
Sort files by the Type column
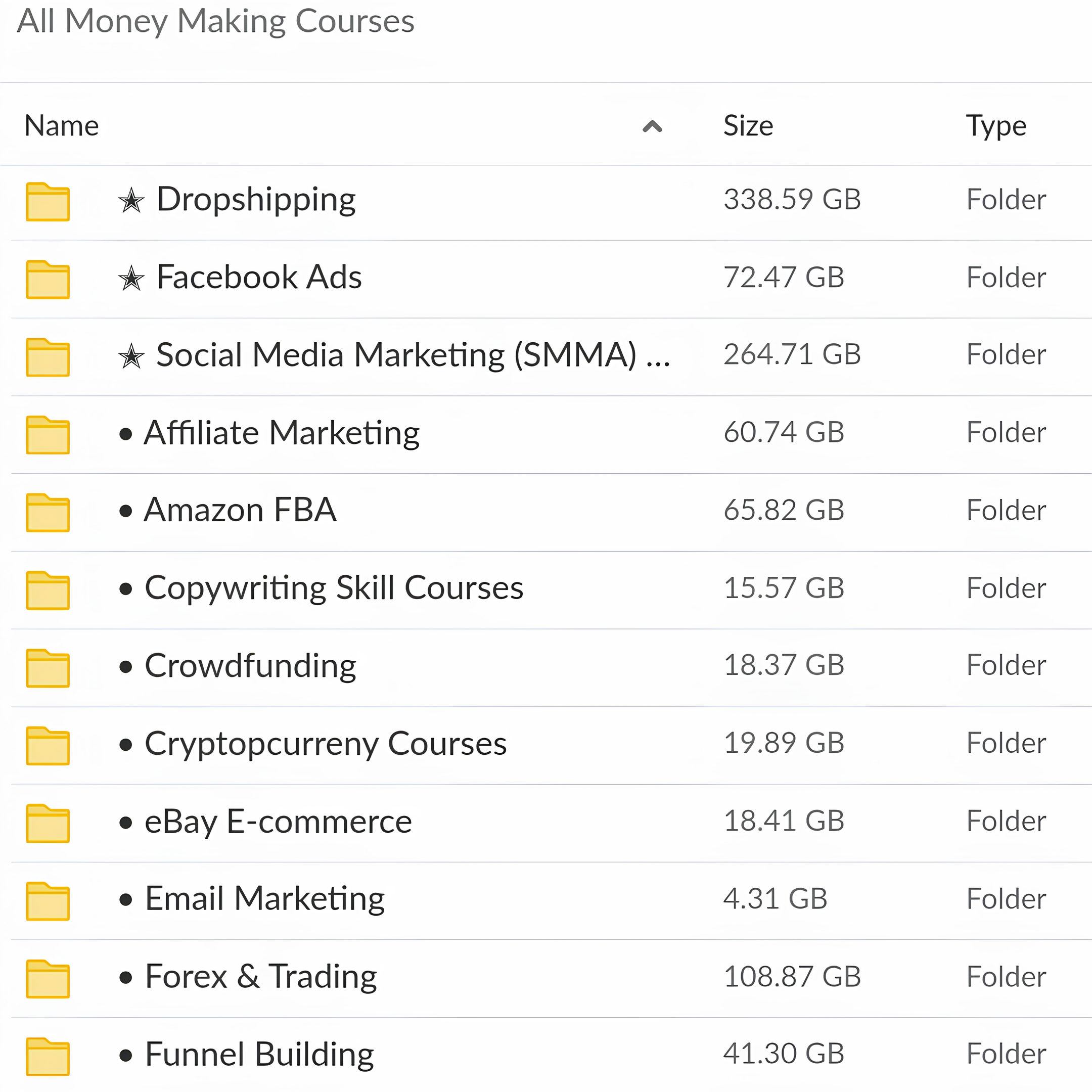996,125
